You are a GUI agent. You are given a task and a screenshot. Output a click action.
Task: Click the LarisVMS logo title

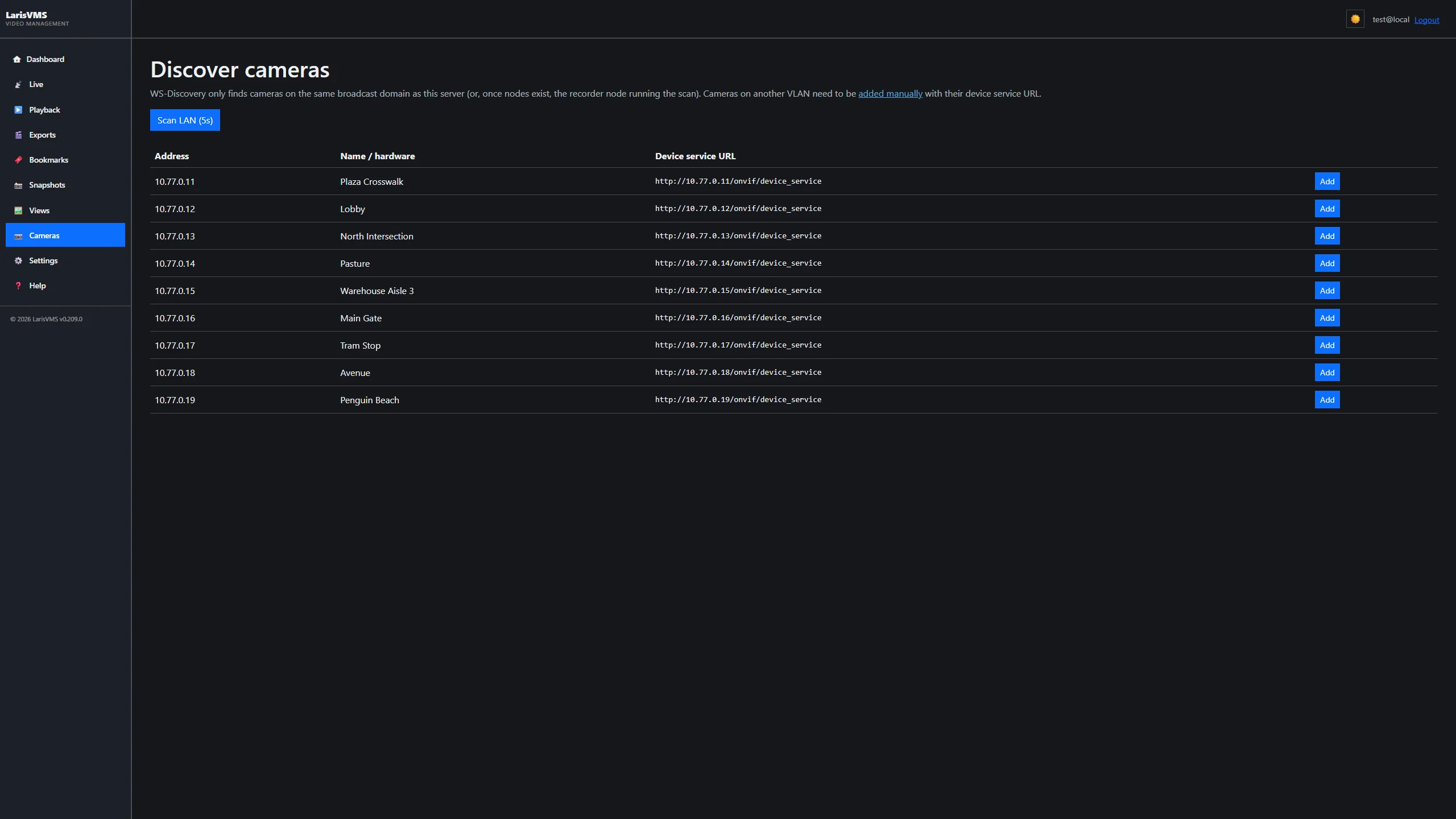point(26,15)
